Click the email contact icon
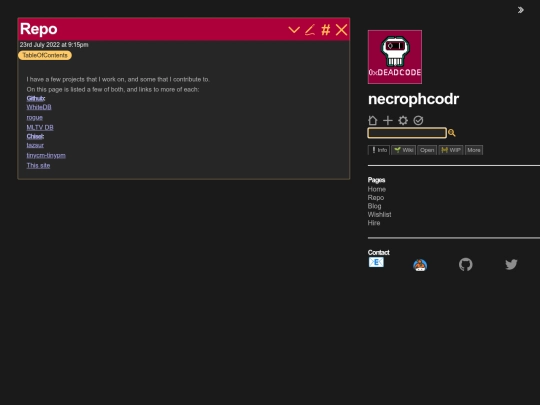The image size is (540, 405). (376, 262)
